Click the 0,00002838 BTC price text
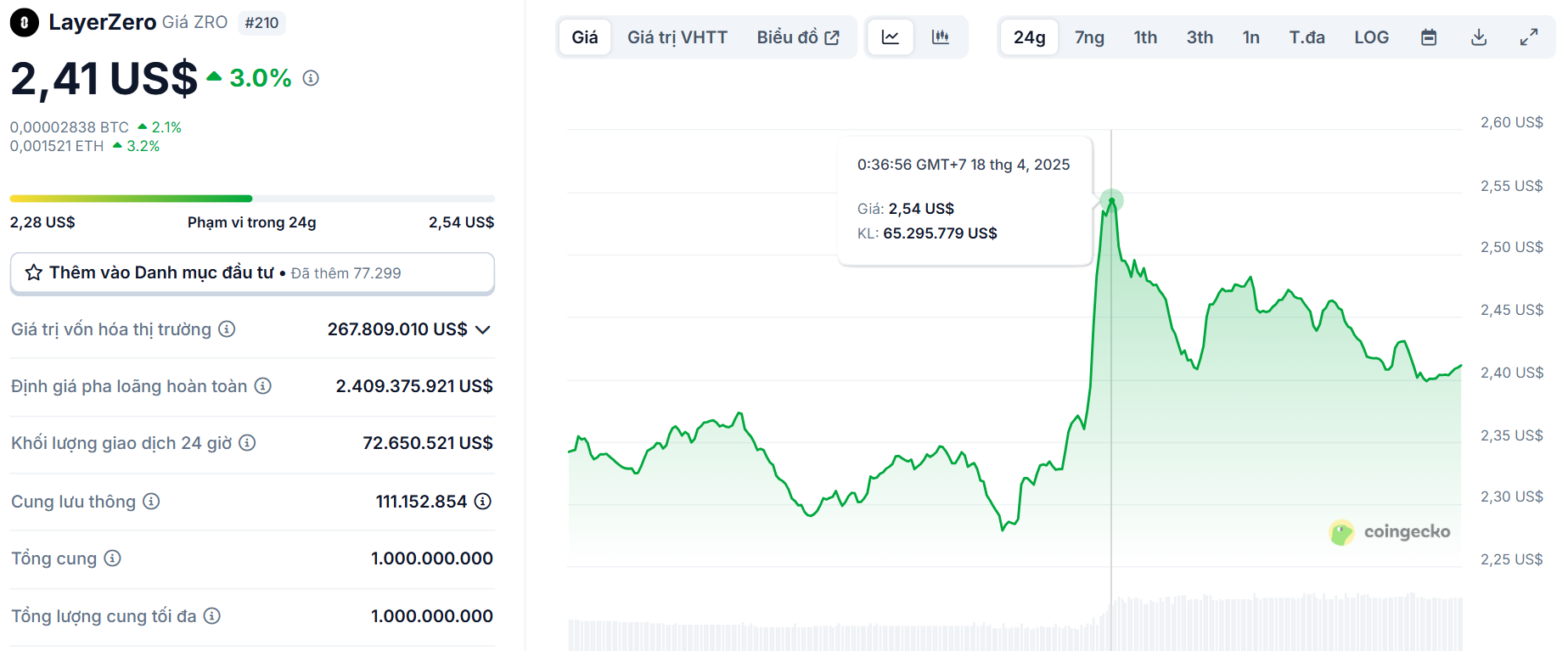This screenshot has height=651, width=1568. coord(70,127)
